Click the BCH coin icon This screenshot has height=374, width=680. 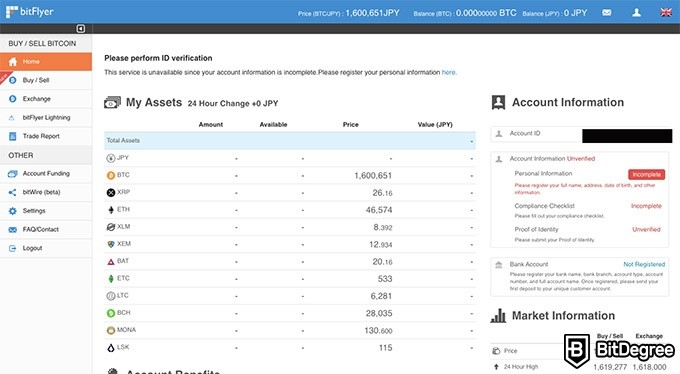[111, 313]
